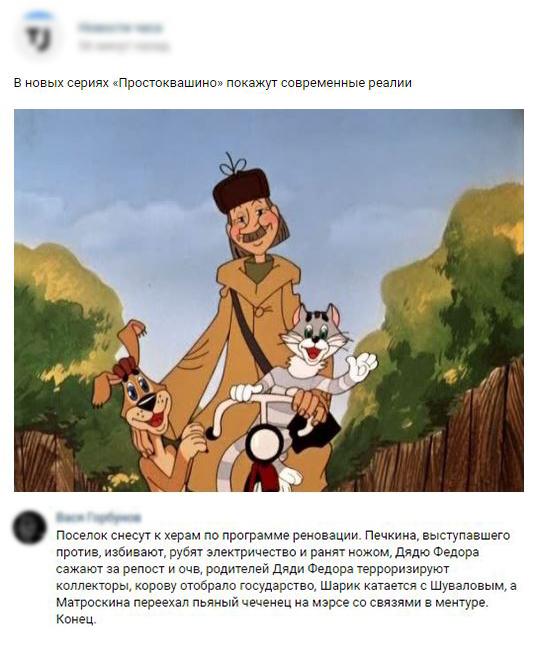Click the bicycle headlight in the picture

(x=263, y=442)
